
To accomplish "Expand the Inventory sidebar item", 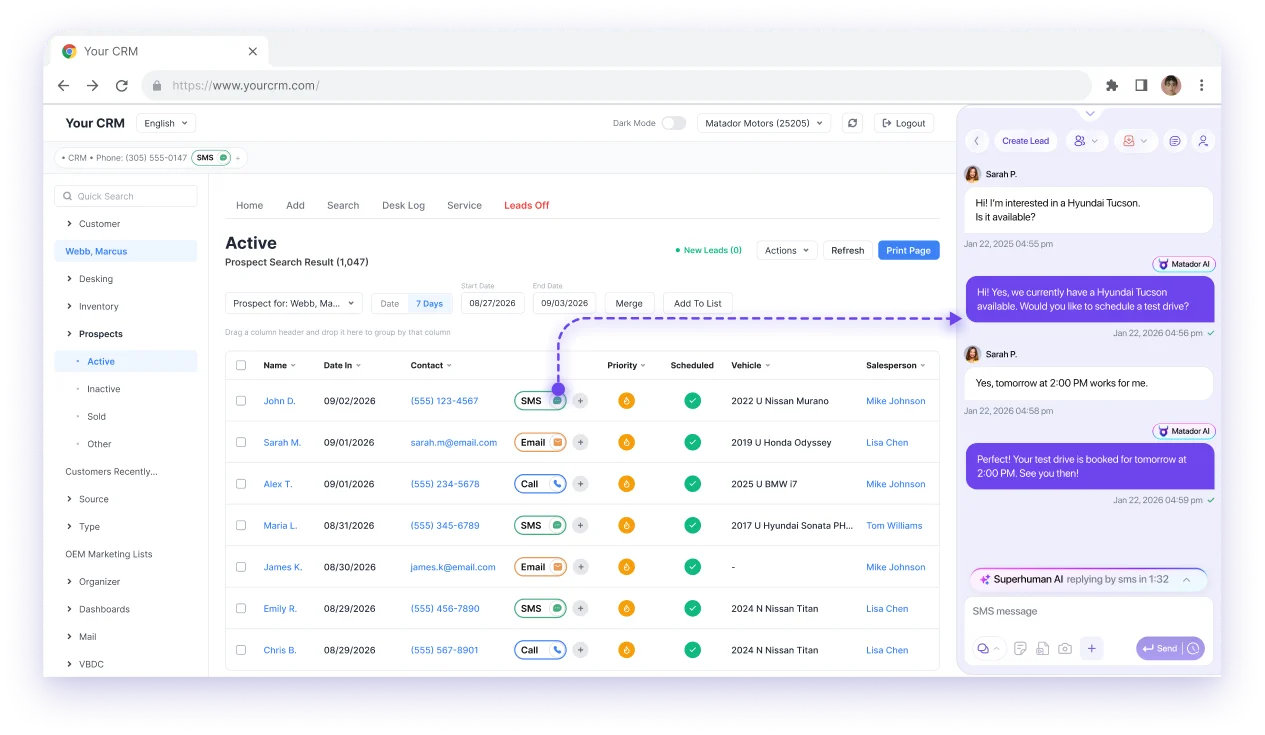I will coord(99,307).
